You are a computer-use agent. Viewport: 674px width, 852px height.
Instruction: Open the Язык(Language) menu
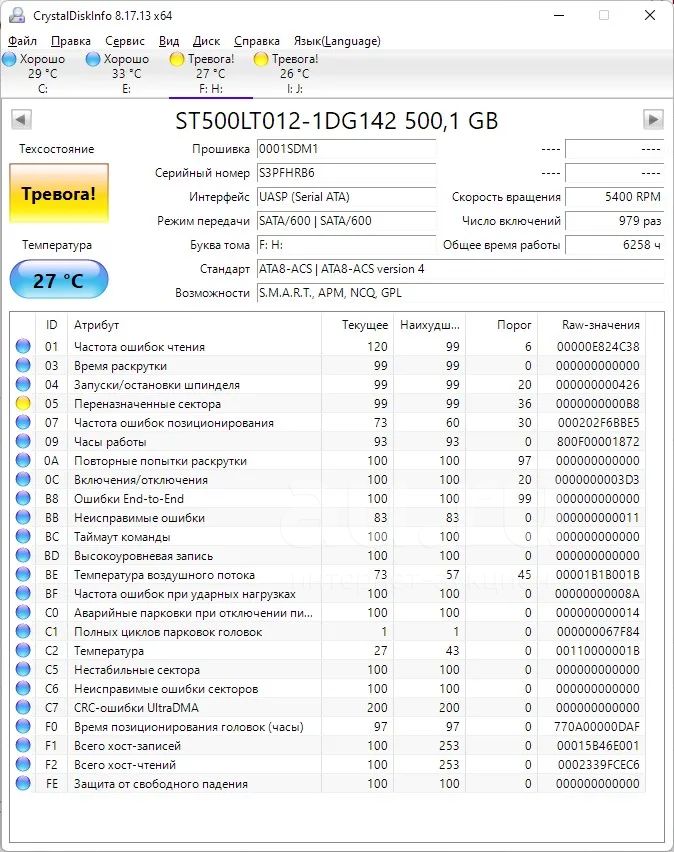coord(337,41)
